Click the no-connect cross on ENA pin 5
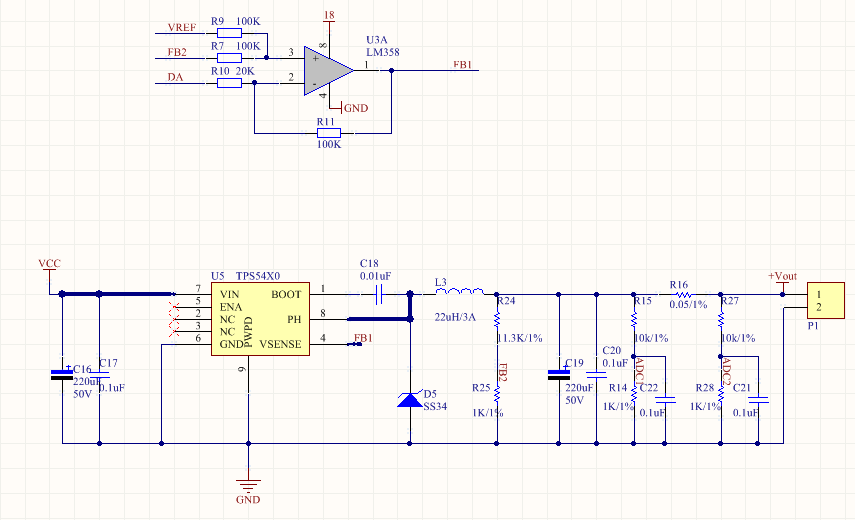Screen dimensions: 855x520 click(174, 307)
